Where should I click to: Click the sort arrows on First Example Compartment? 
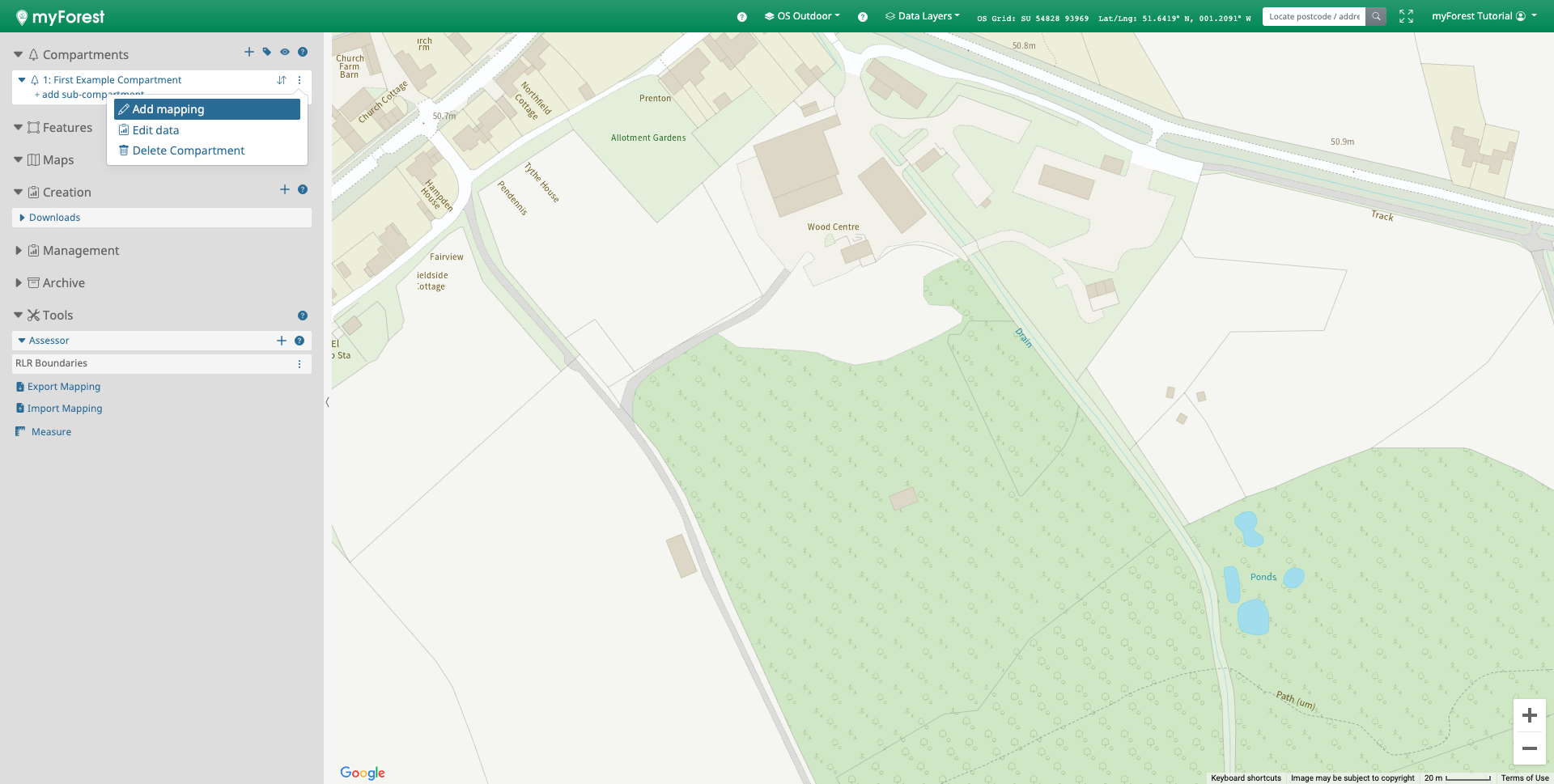[x=282, y=80]
